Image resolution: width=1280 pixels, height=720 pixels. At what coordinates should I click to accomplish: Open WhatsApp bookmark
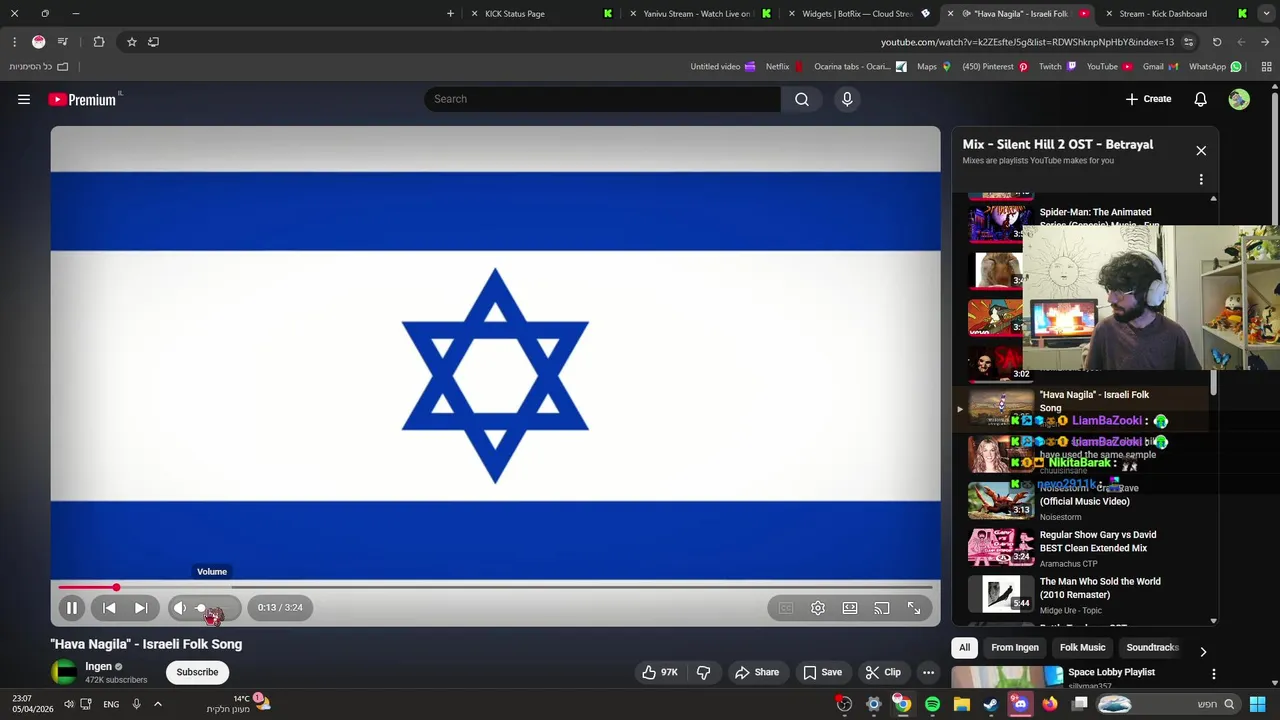tap(1215, 67)
